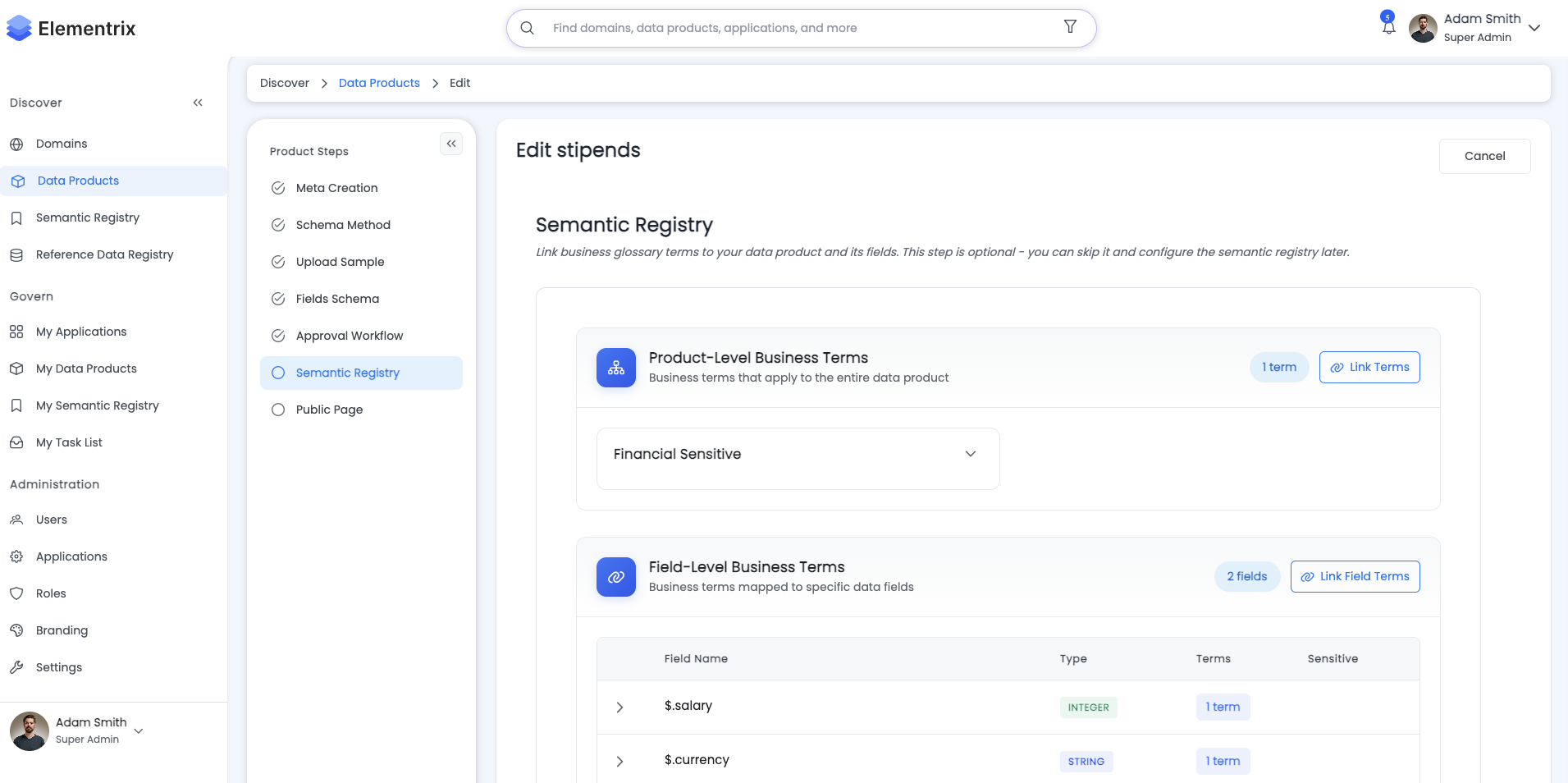Screen dimensions: 1568x783
Task: Open Reference Data Registry in sidebar
Action: [104, 254]
